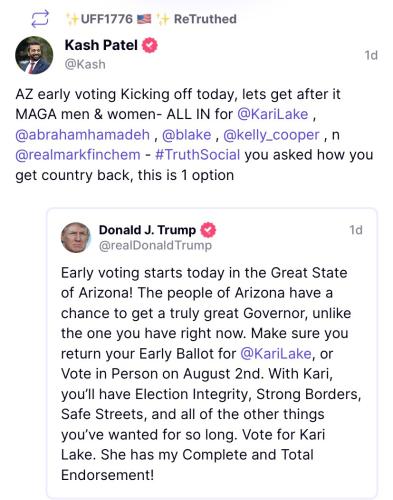The height and width of the screenshot is (500, 393).
Task: Open the @kelly_cooper mention
Action: (x=271, y=135)
